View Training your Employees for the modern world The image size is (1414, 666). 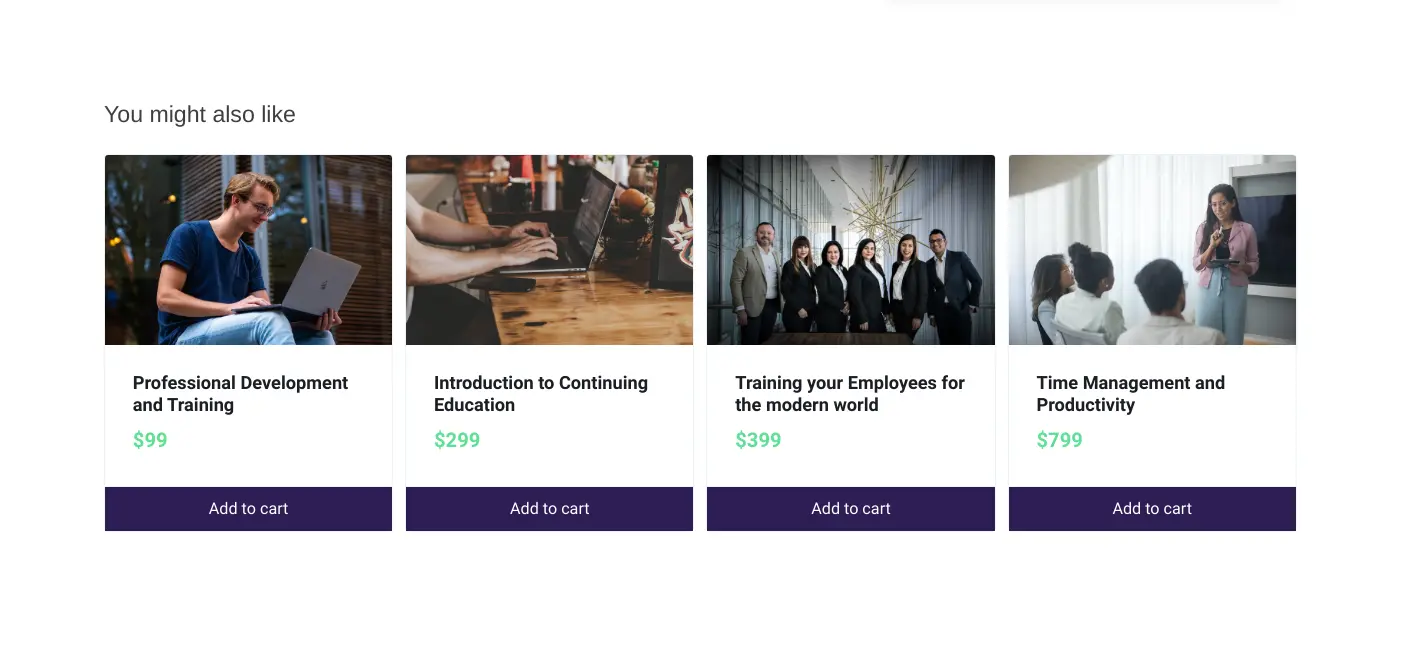coord(849,393)
